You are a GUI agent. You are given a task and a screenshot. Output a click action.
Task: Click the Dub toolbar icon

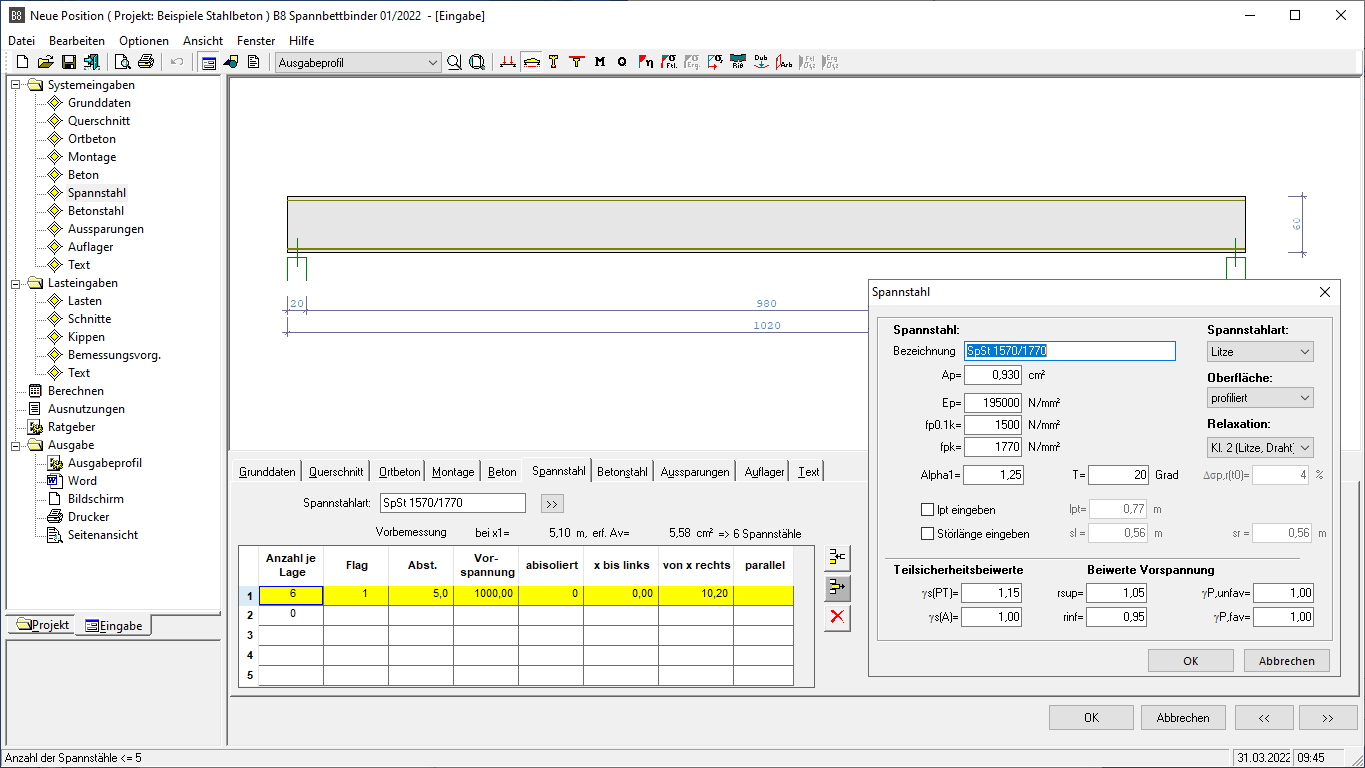[x=761, y=62]
